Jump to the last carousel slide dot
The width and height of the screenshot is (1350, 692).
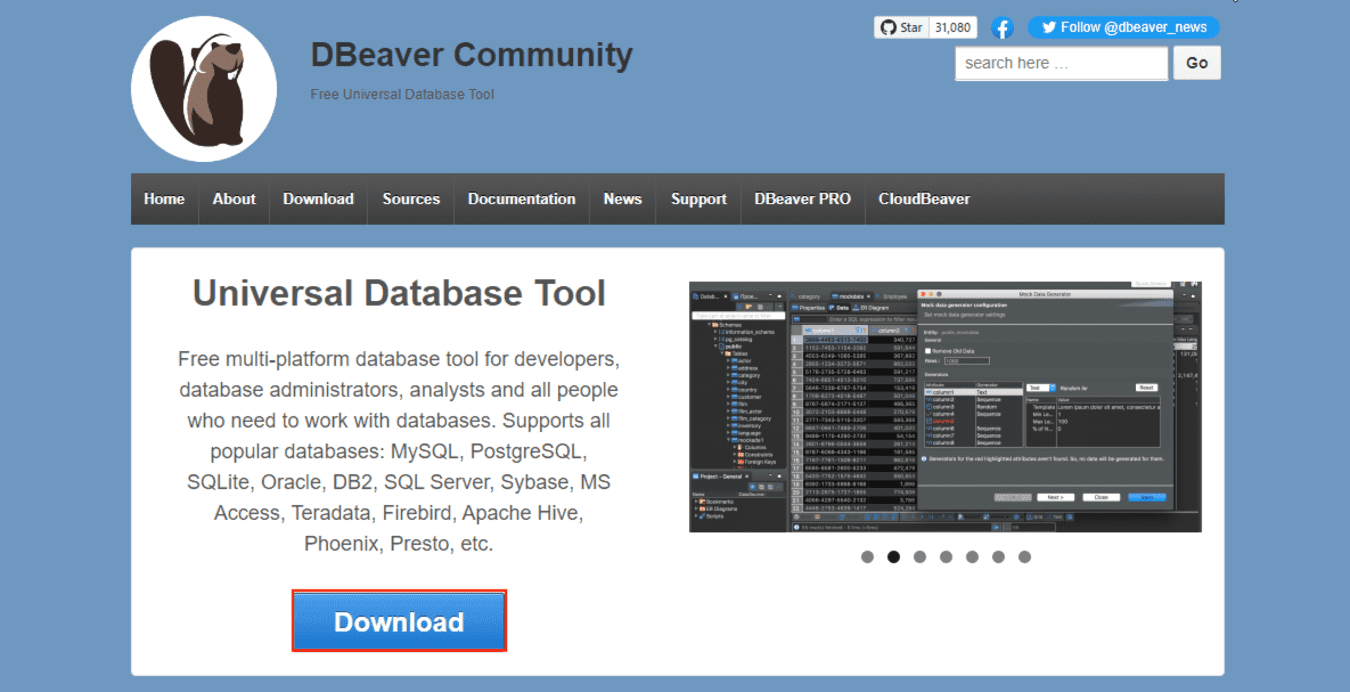coord(1024,557)
